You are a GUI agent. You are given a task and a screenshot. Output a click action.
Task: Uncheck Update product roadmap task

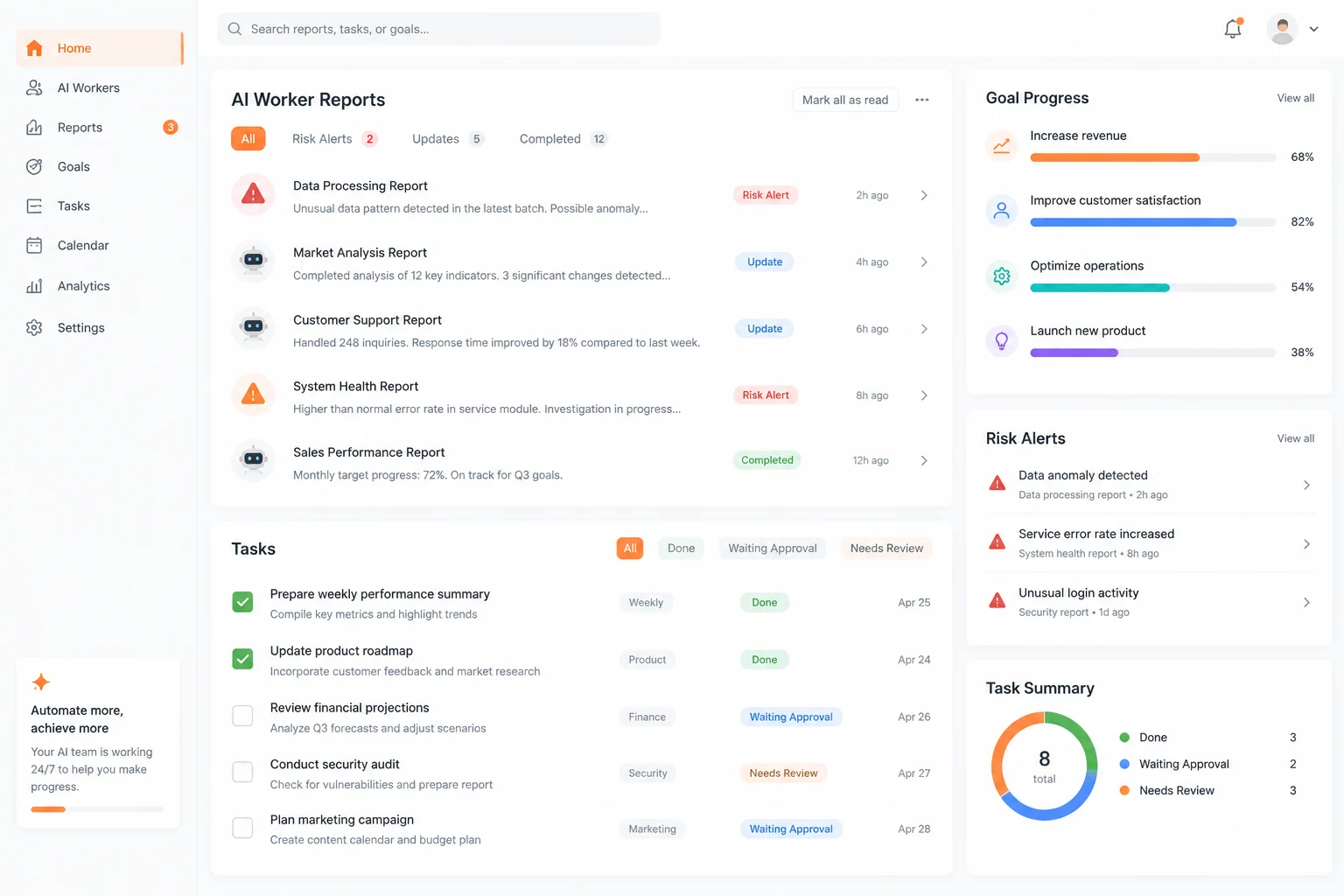(242, 659)
